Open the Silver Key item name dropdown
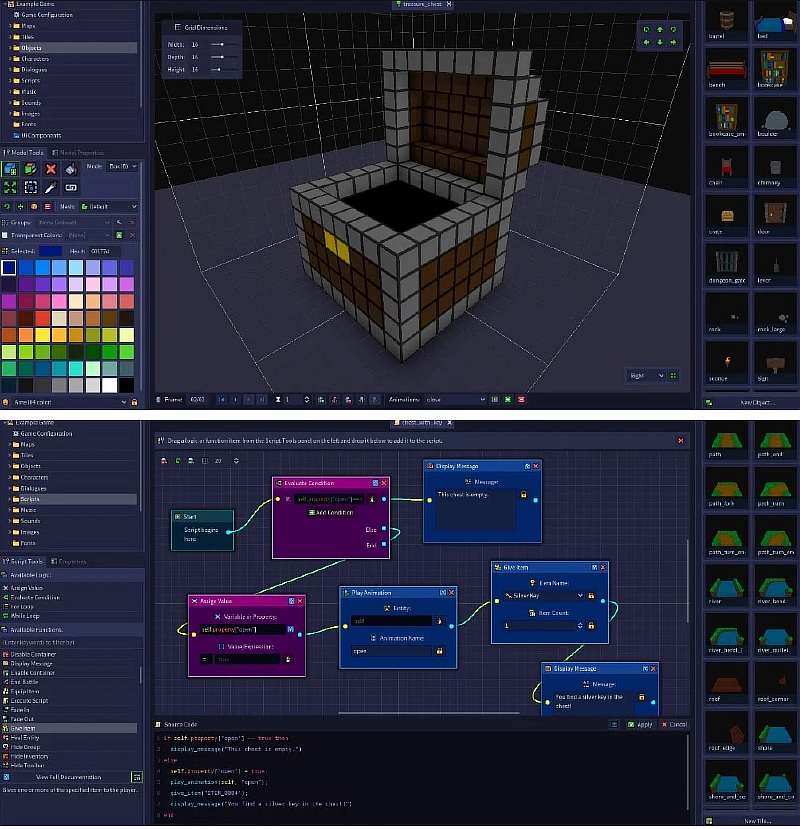Viewport: 800px width, 829px height. [579, 595]
